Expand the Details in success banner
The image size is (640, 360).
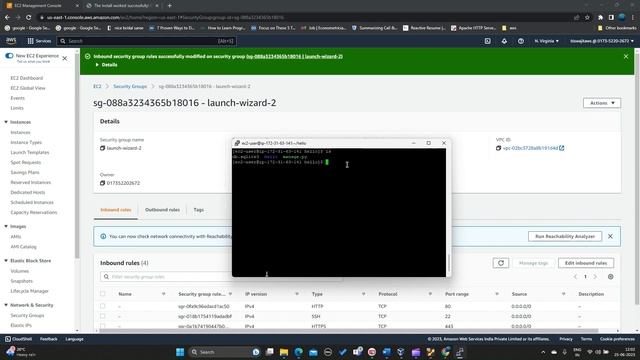pos(106,65)
